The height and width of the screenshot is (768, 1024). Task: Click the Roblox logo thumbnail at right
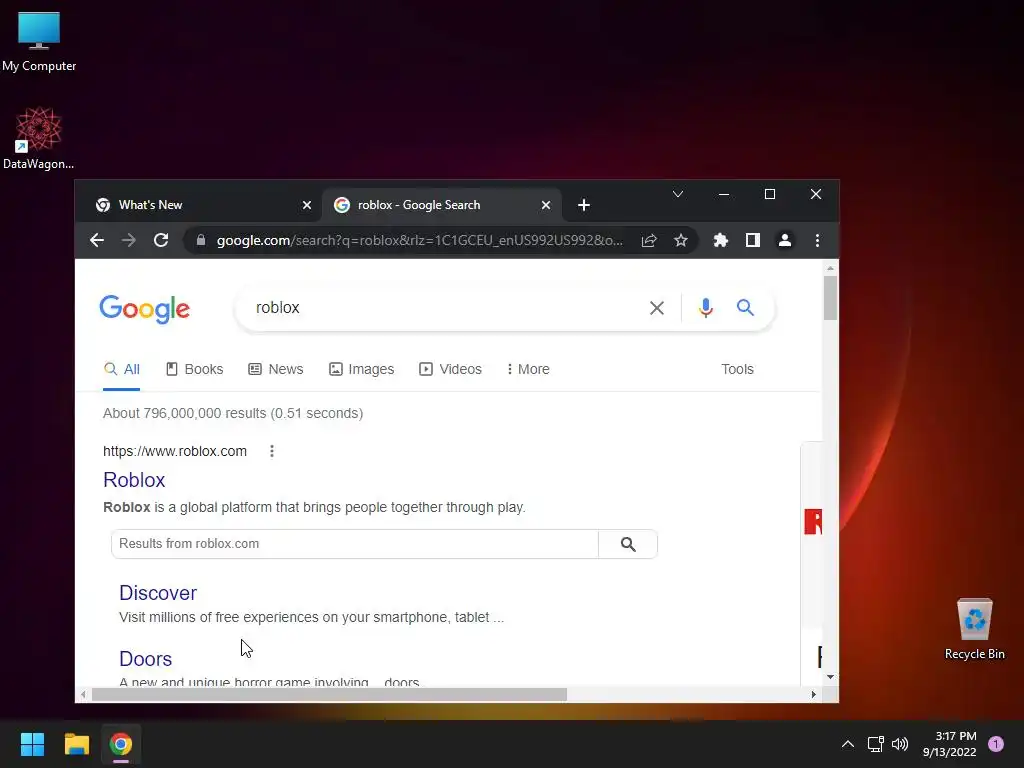[813, 522]
